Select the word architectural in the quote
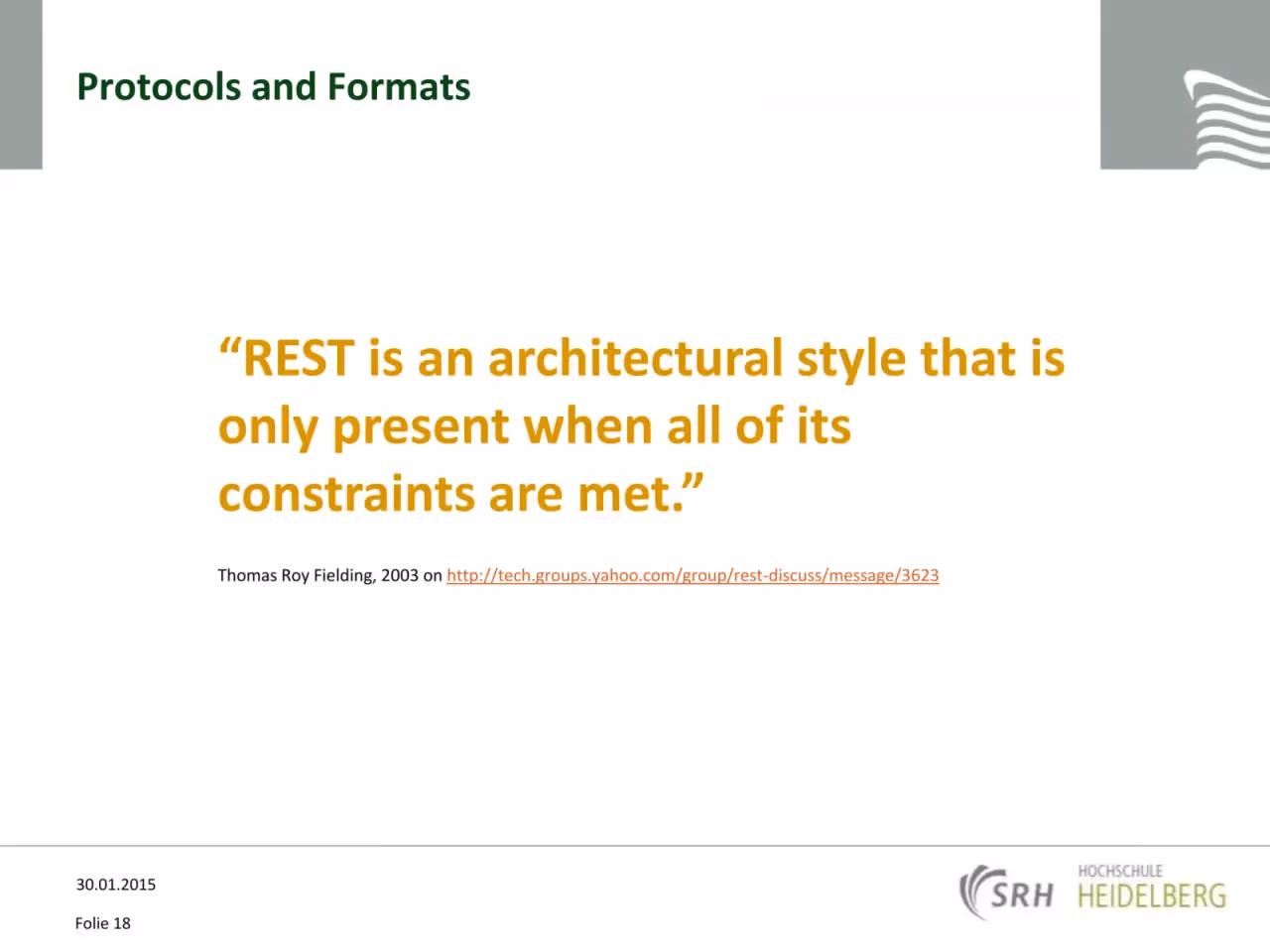Image resolution: width=1270 pixels, height=952 pixels. pos(636,358)
